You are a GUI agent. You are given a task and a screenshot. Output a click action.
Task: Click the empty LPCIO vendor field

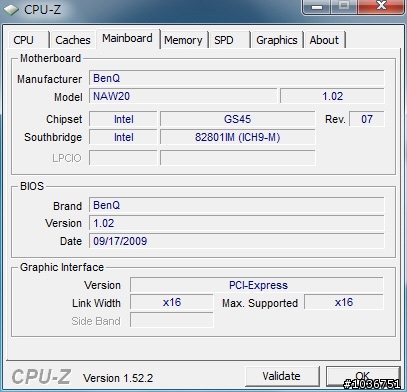[123, 158]
